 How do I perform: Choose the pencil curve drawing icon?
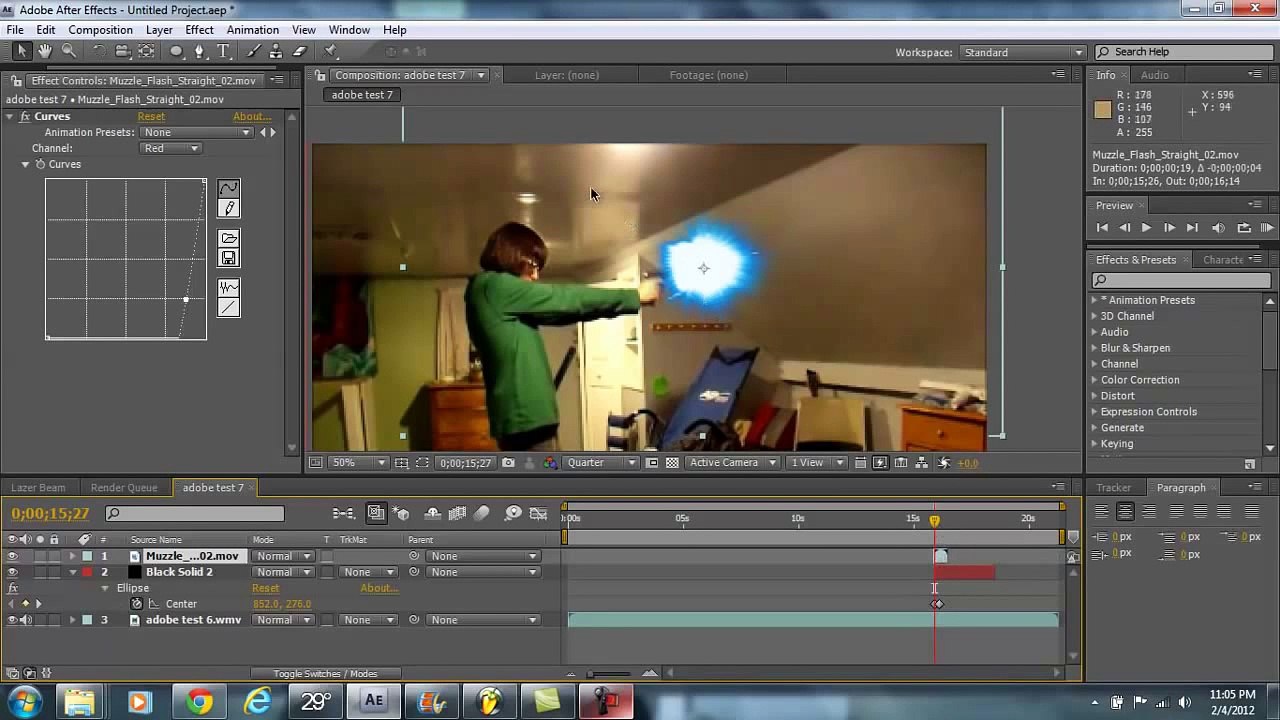pos(229,208)
